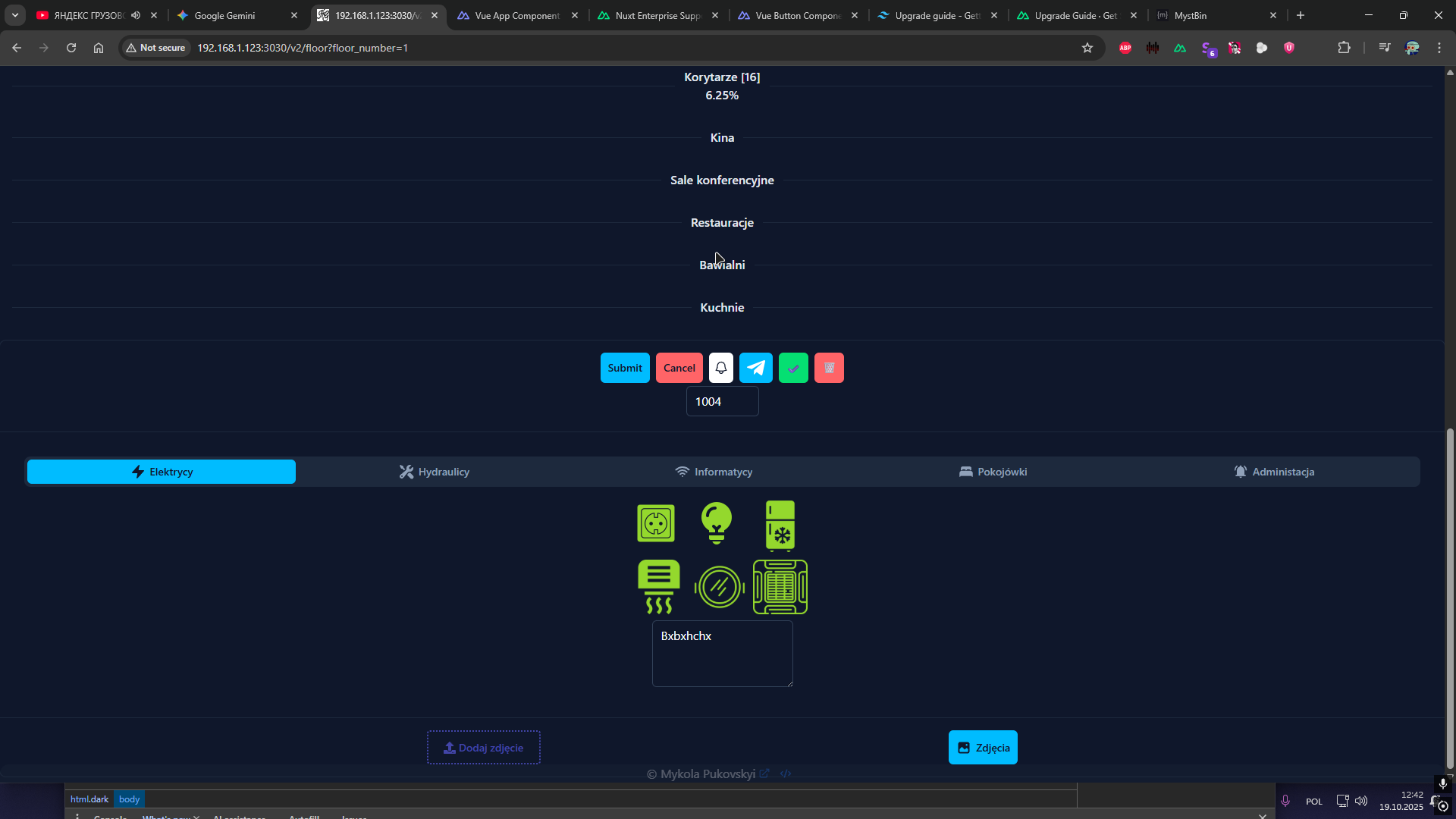Click the Telegram paper plane button
This screenshot has width=1456, height=819.
pyautogui.click(x=756, y=368)
